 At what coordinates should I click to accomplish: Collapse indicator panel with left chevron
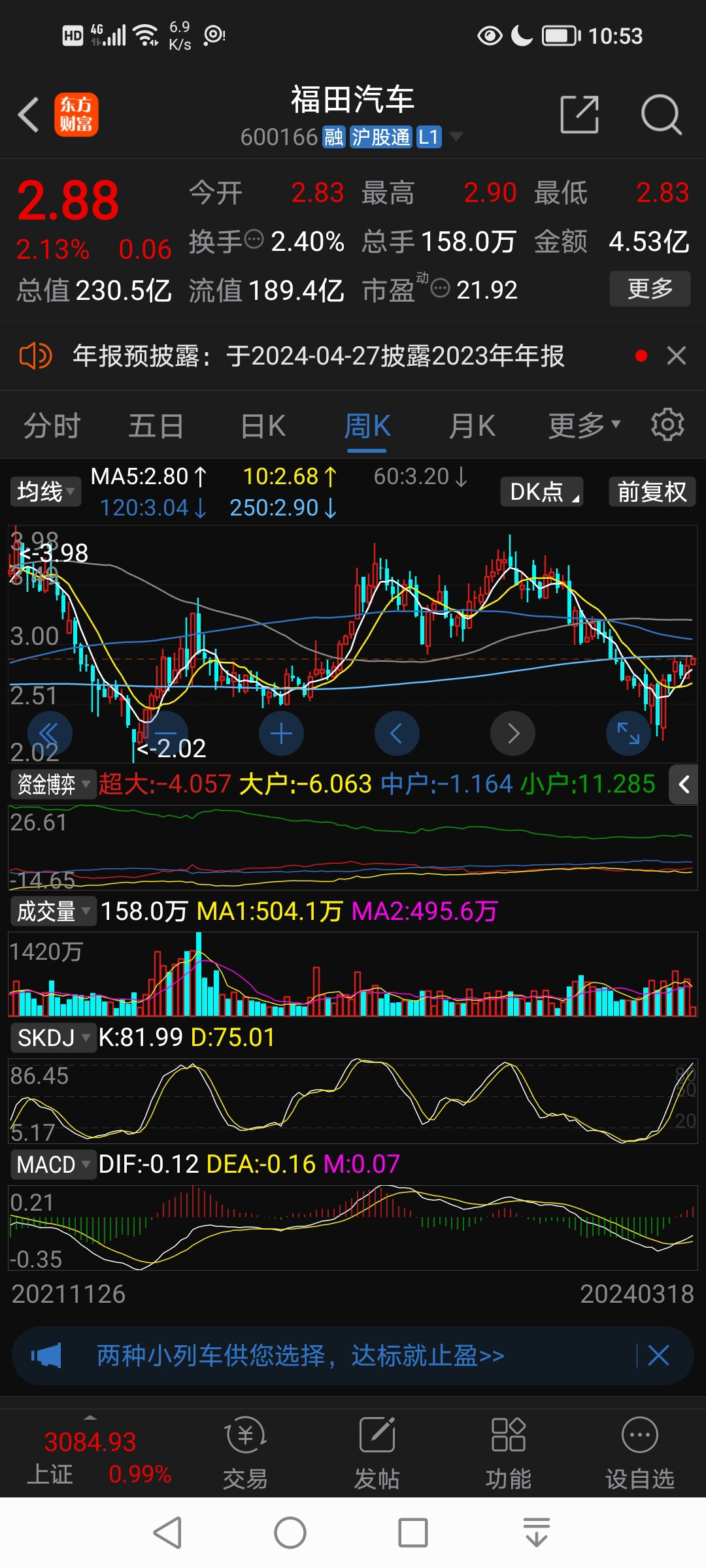tap(683, 784)
